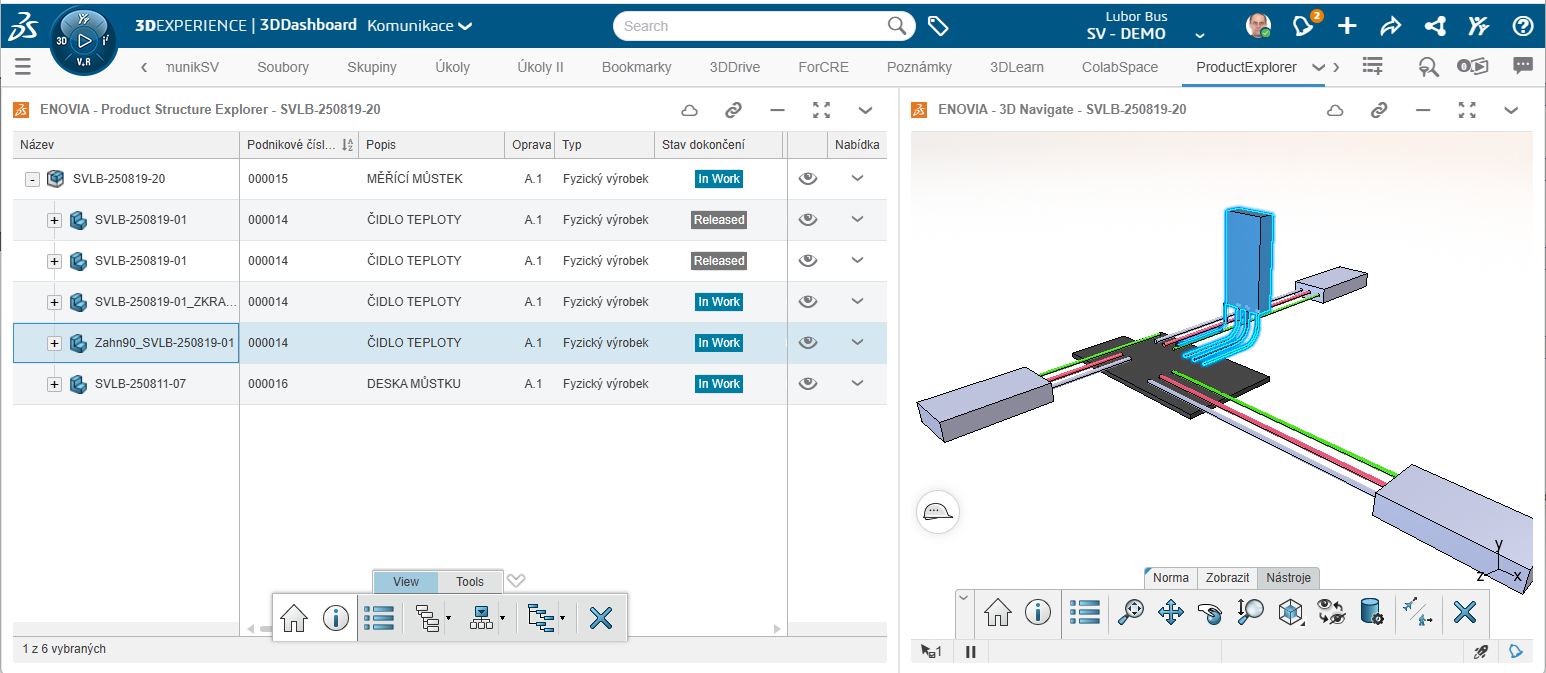Viewport: 1546px width, 673px height.
Task: Click the add-tab list icon in tab bar
Action: click(1372, 67)
